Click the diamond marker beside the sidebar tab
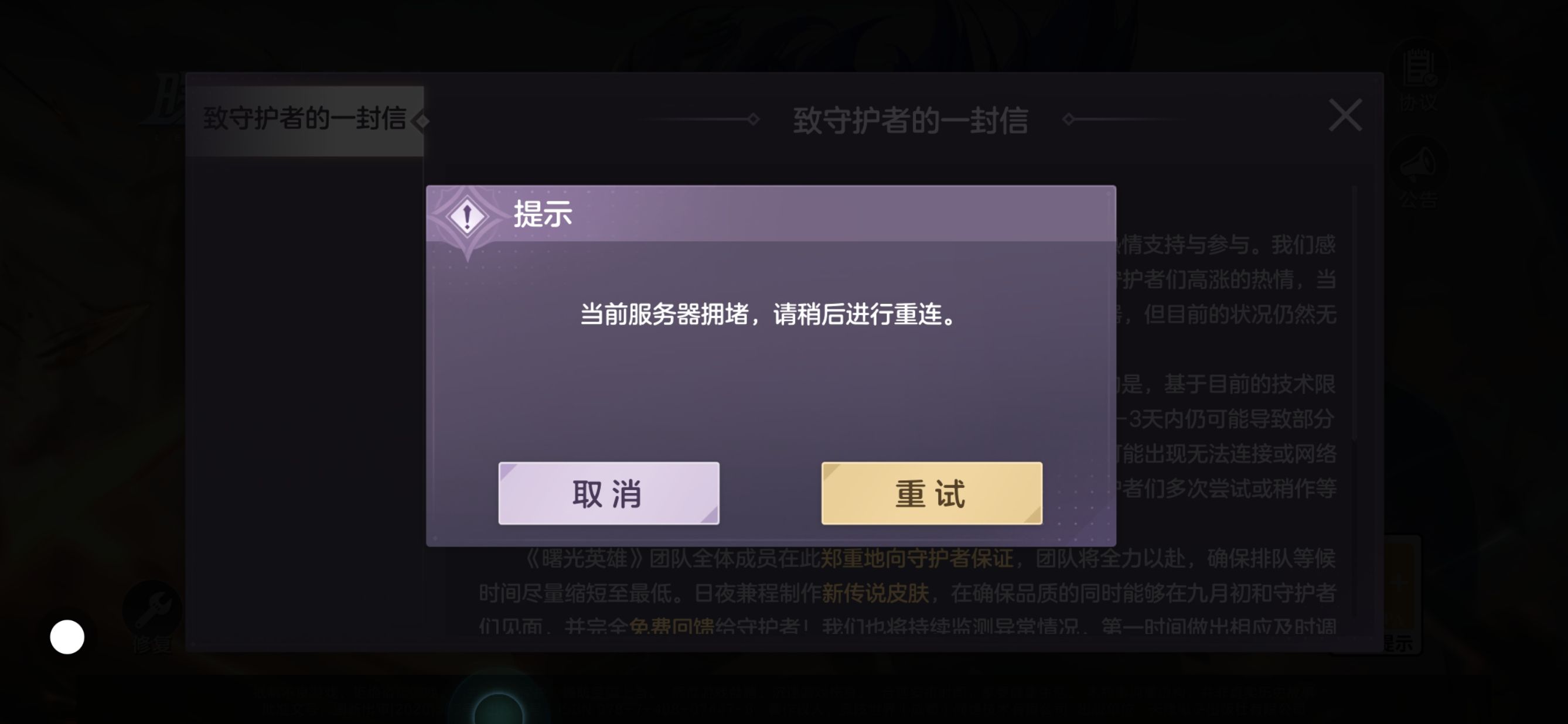The width and height of the screenshot is (1568, 724). (421, 121)
